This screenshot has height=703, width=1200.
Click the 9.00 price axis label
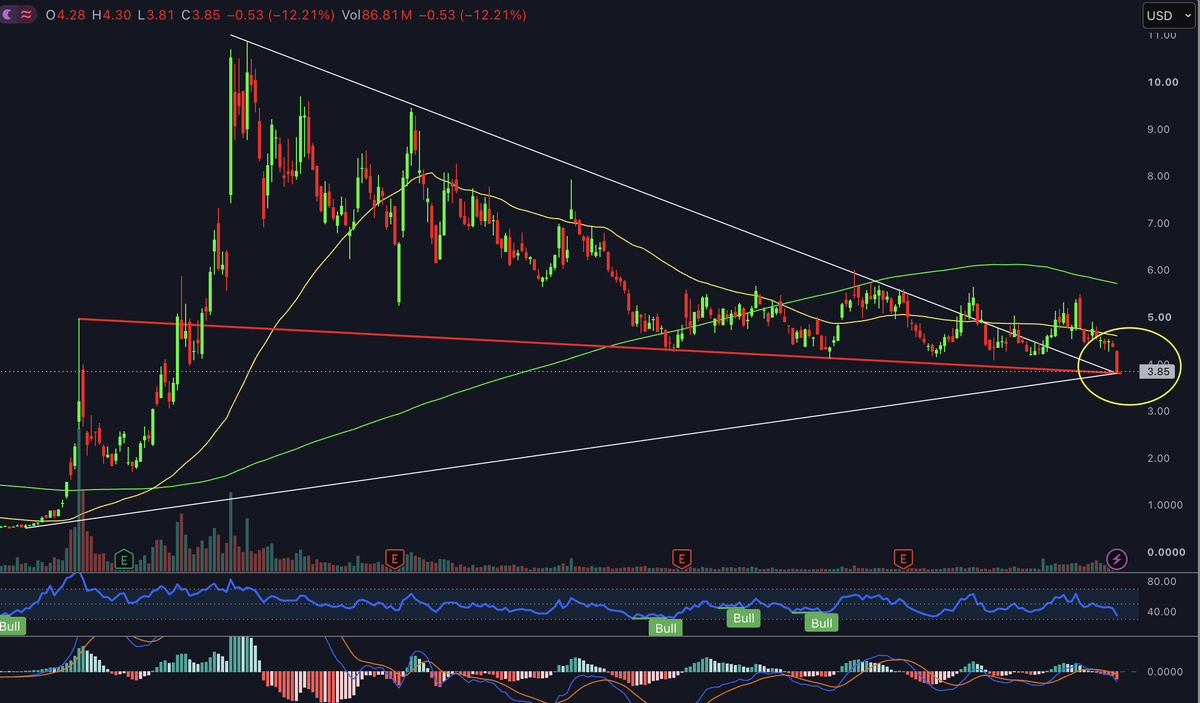point(1158,129)
